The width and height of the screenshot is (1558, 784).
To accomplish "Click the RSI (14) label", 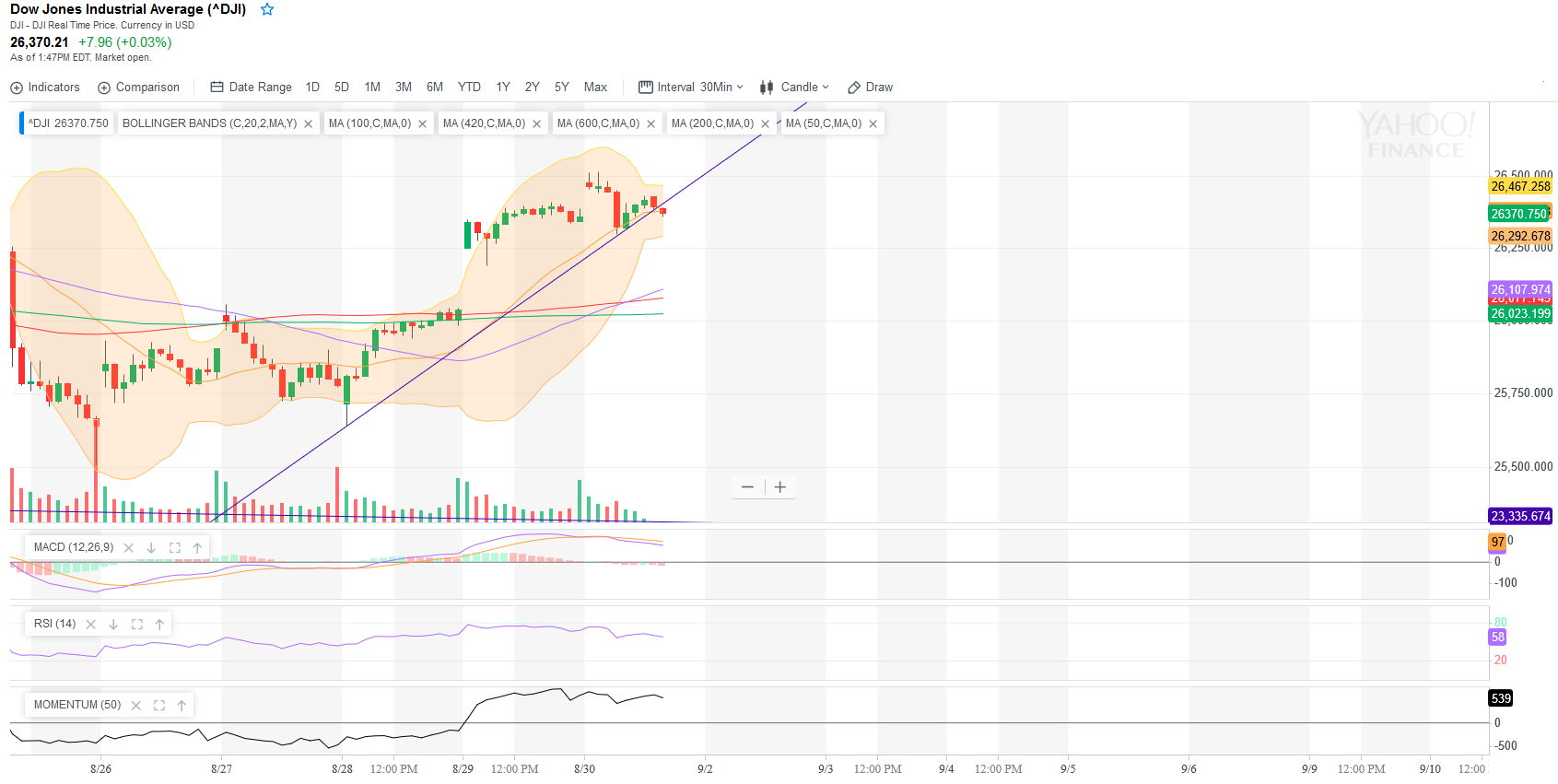I will click(55, 624).
